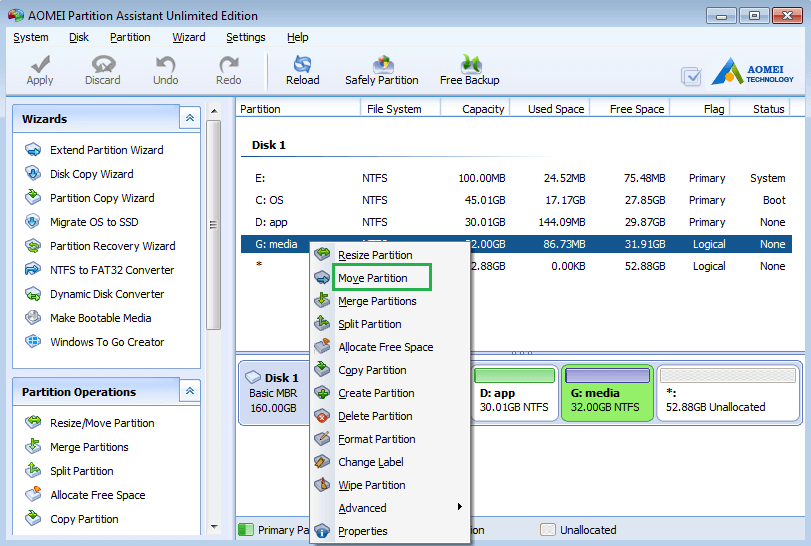
Task: Click the Discard toolbar icon
Action: point(103,64)
